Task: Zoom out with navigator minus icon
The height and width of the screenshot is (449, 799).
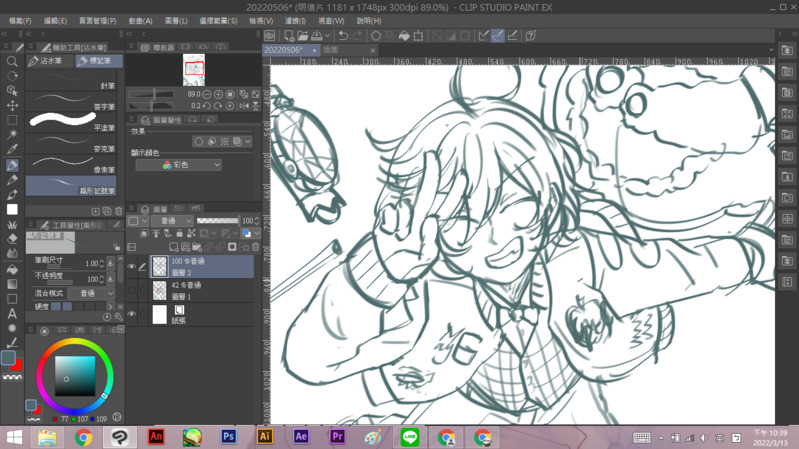Action: pyautogui.click(x=207, y=94)
